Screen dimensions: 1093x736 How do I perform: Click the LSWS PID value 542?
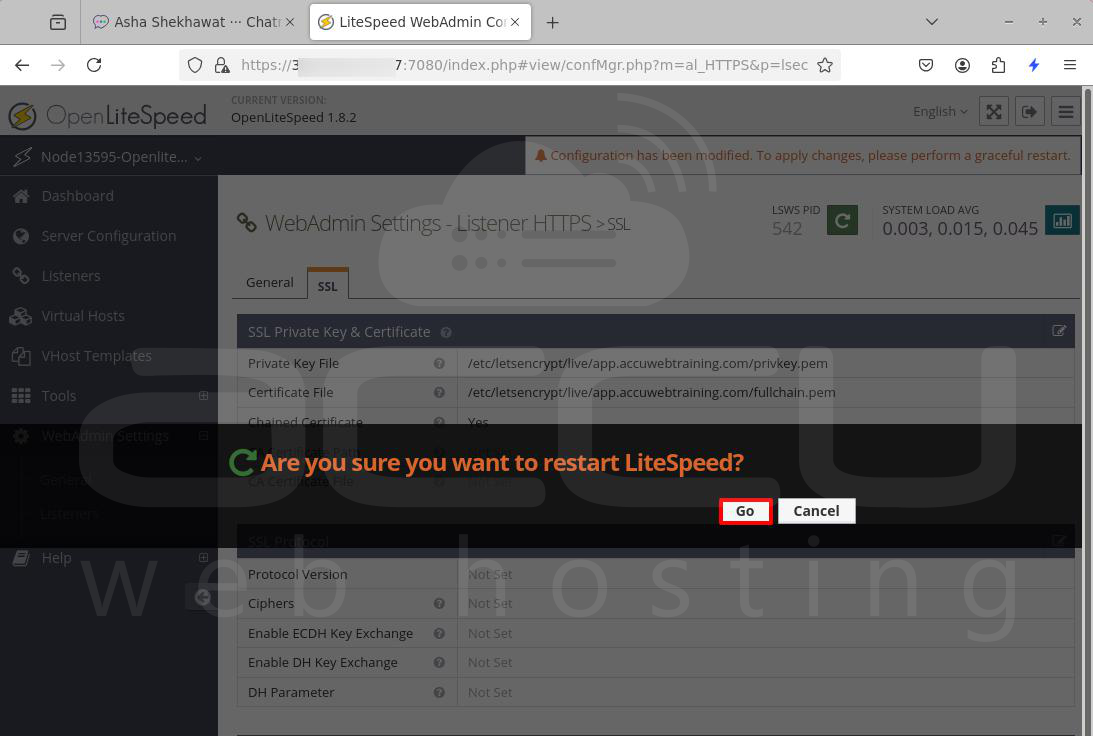point(787,229)
